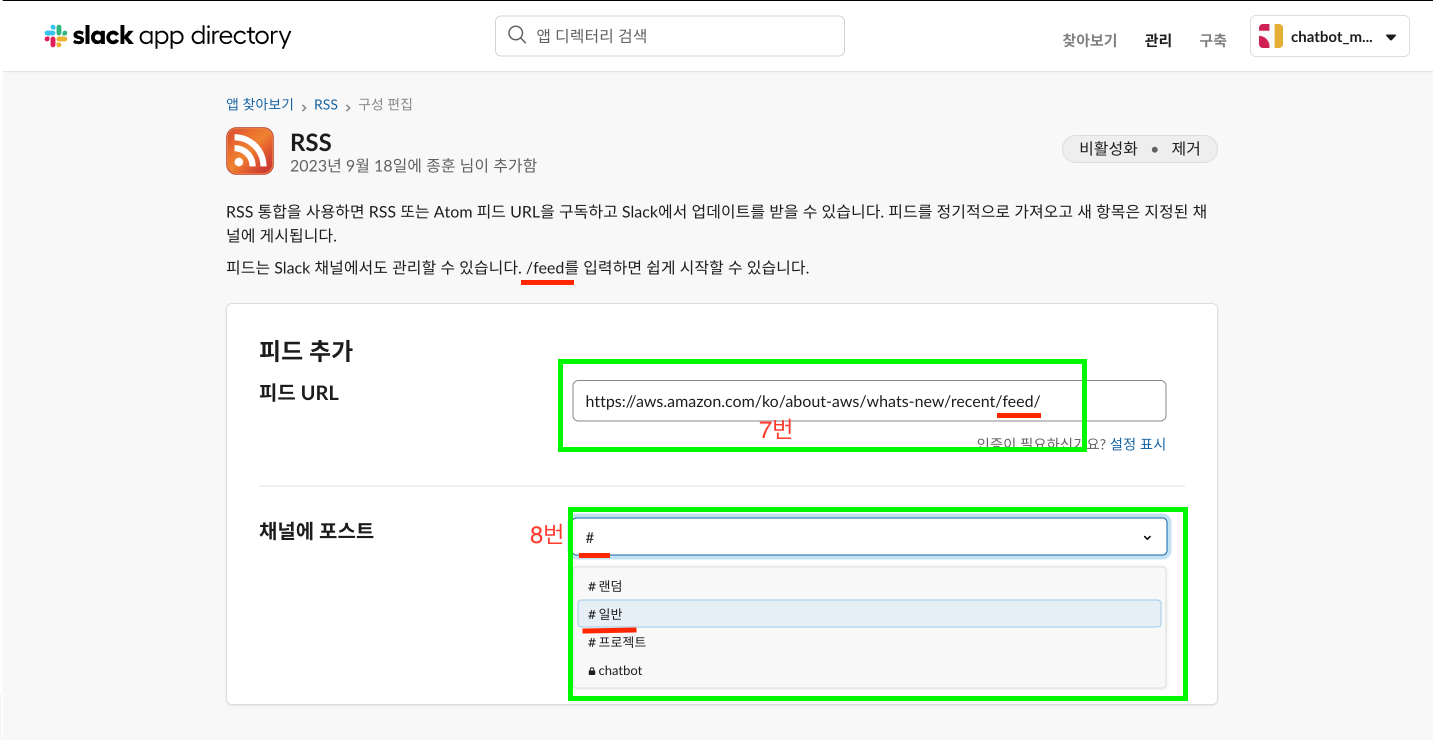Click the Slack app directory logo
The width and height of the screenshot is (1433, 740).
pyautogui.click(x=168, y=37)
